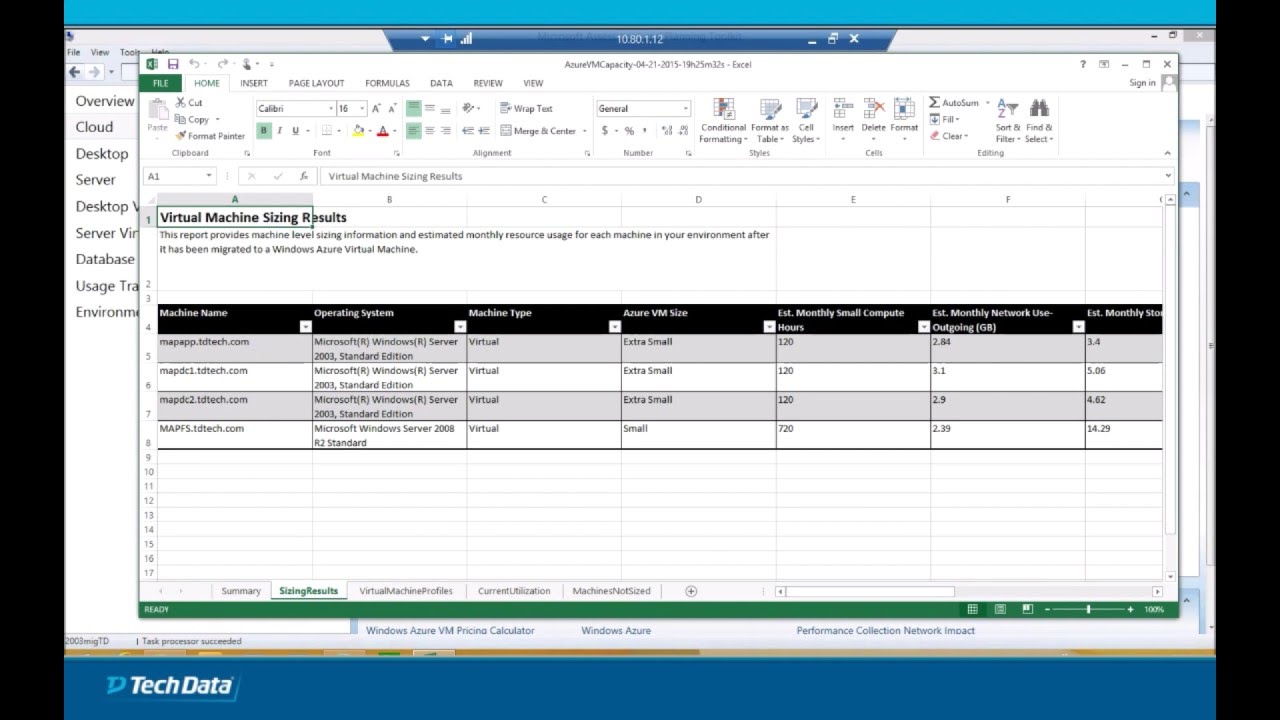This screenshot has width=1280, height=720.
Task: Open the Find & Select binoculars menu
Action: 1039,121
